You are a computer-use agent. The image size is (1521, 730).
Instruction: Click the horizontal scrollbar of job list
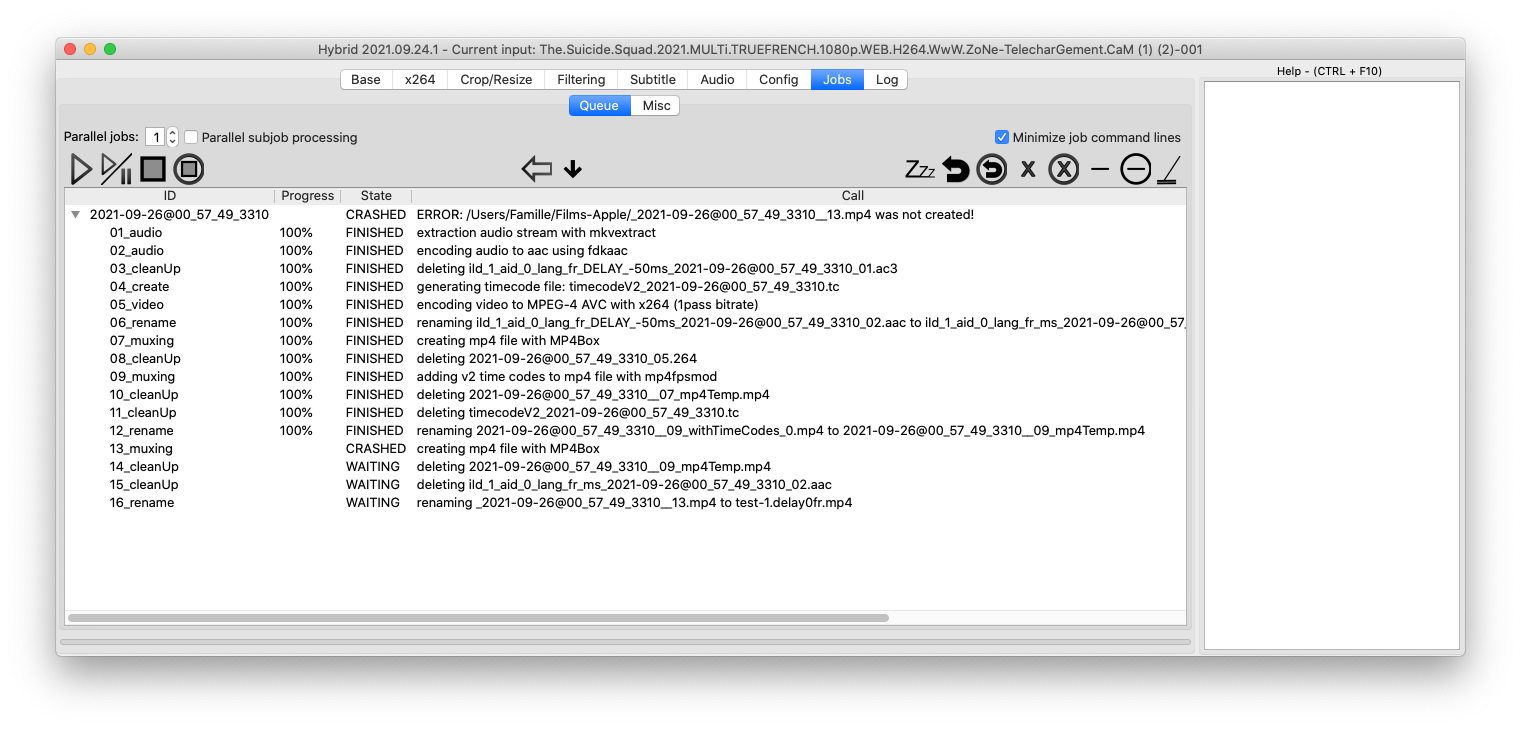478,618
